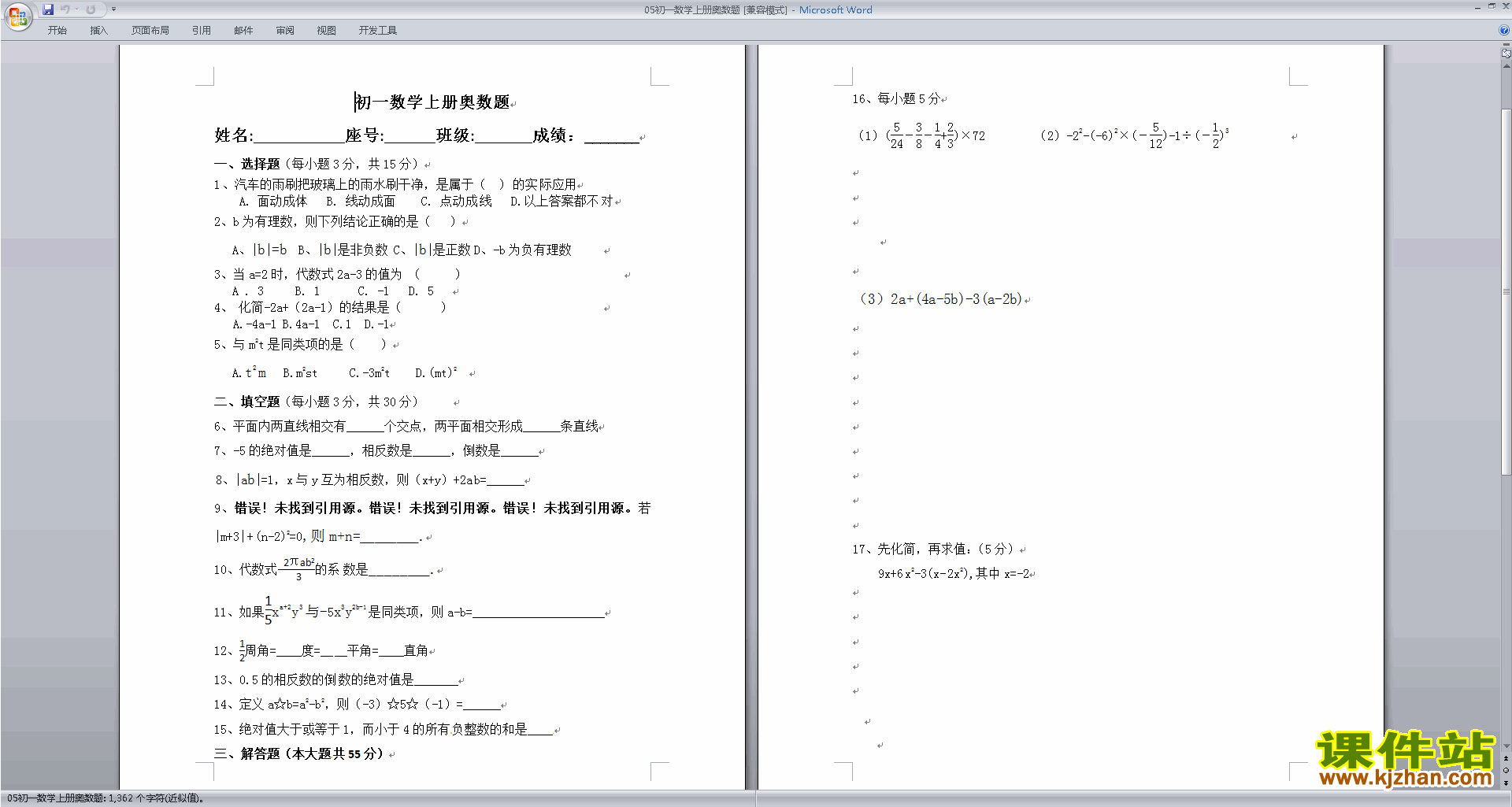The width and height of the screenshot is (1512, 807).
Task: Select the 开发工具 tab
Action: tap(378, 31)
